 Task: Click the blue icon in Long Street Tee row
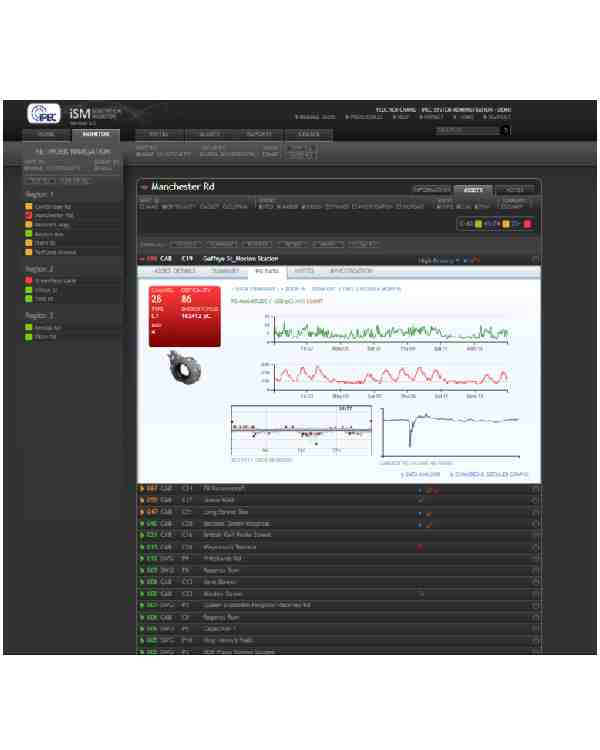pyautogui.click(x=420, y=514)
